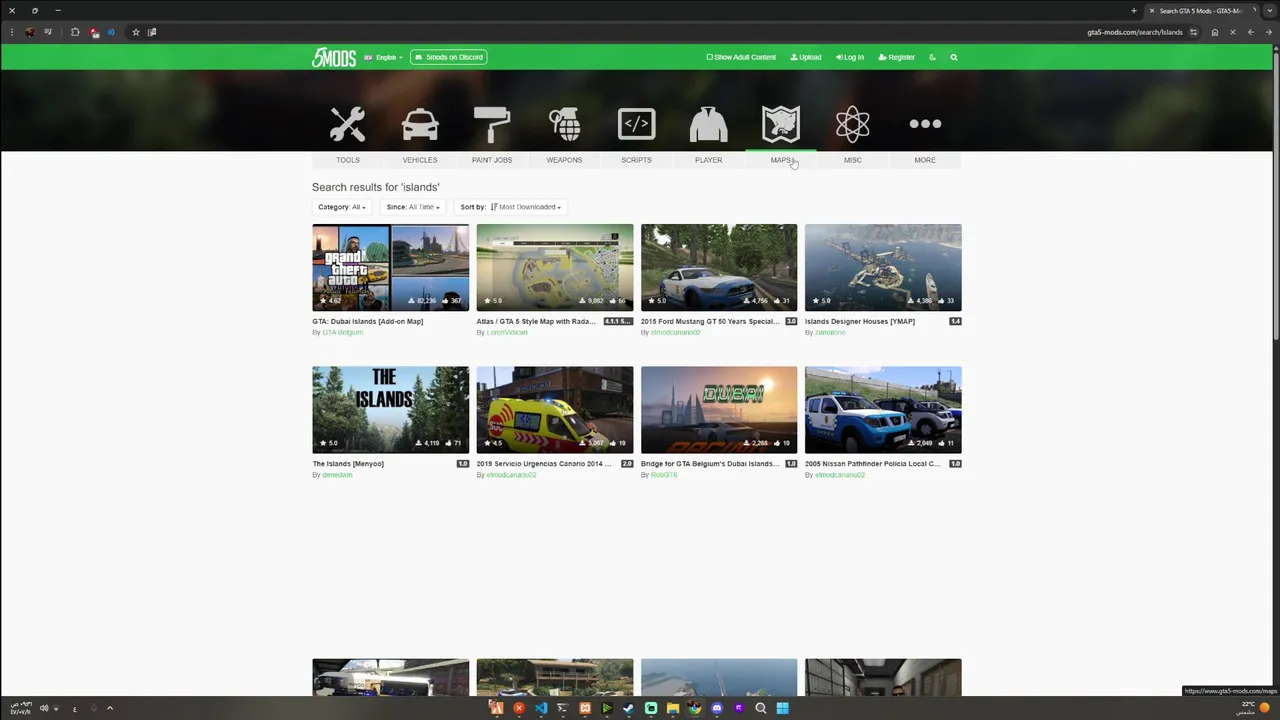Open Atlas GTA 5 Style Map thumbnail
Image resolution: width=1280 pixels, height=720 pixels.
tap(555, 267)
